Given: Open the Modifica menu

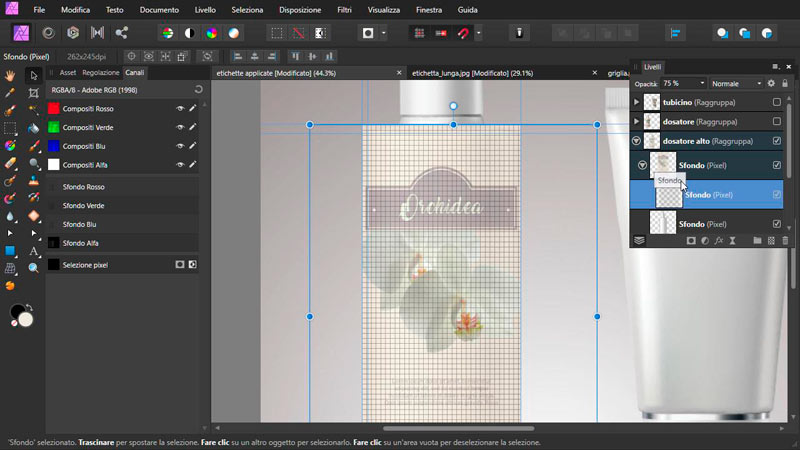Looking at the screenshot, I should [x=76, y=10].
